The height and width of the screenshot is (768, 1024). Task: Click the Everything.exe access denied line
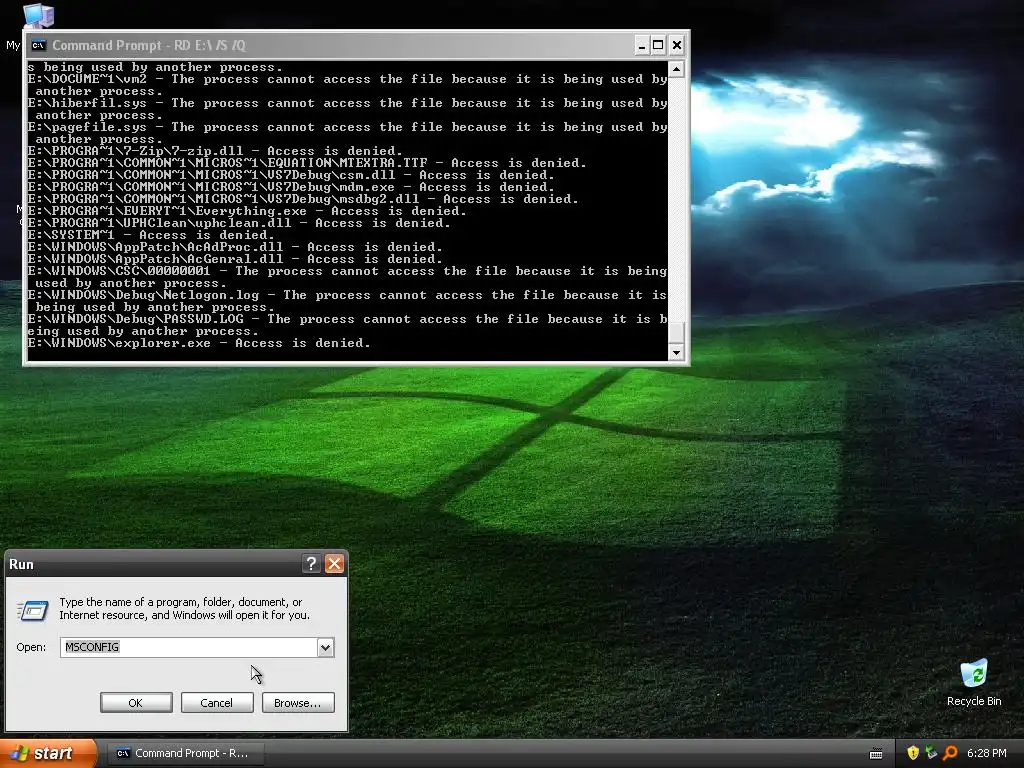pos(247,211)
